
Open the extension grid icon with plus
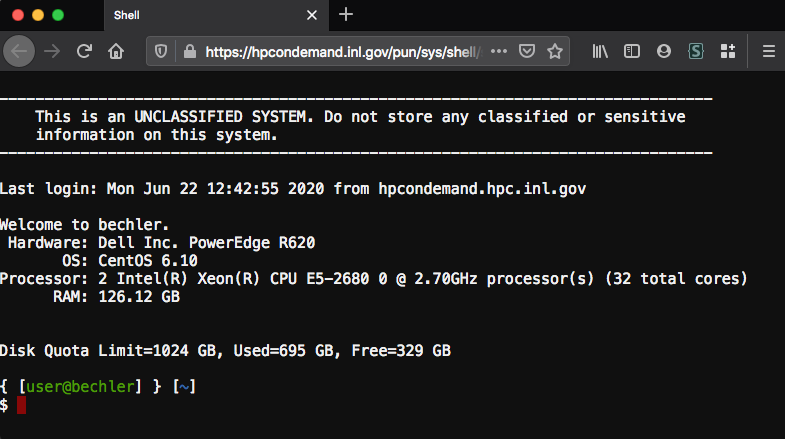click(x=727, y=51)
